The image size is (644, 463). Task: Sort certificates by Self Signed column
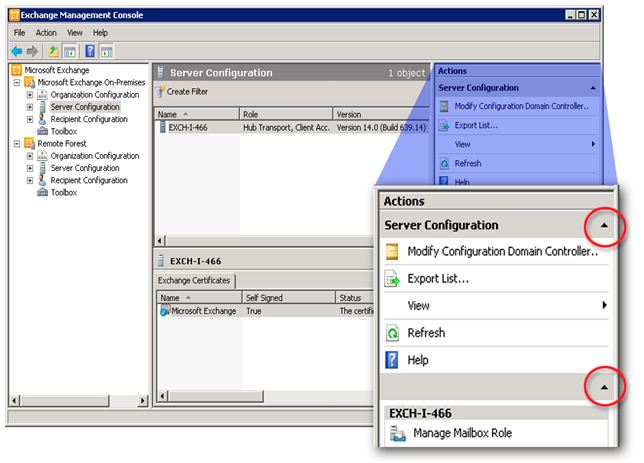tap(289, 298)
